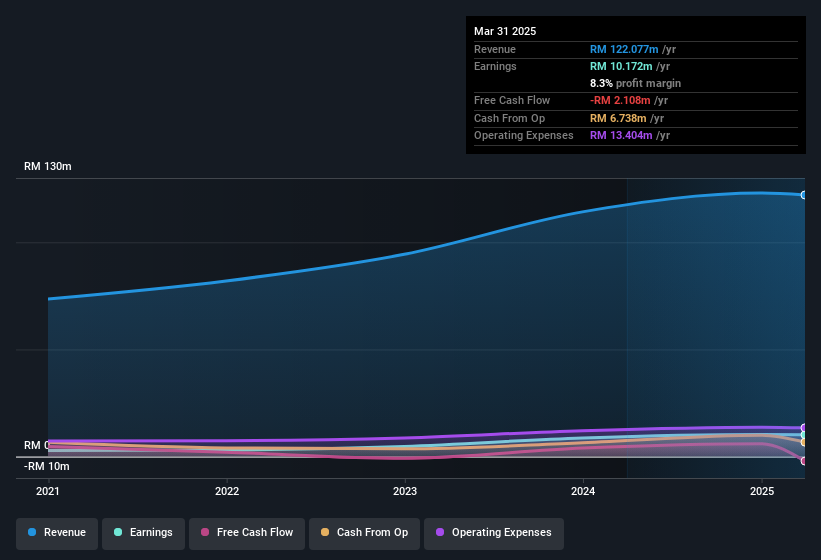
Task: Click the purple Operating Expenses legend dot
Action: 440,532
